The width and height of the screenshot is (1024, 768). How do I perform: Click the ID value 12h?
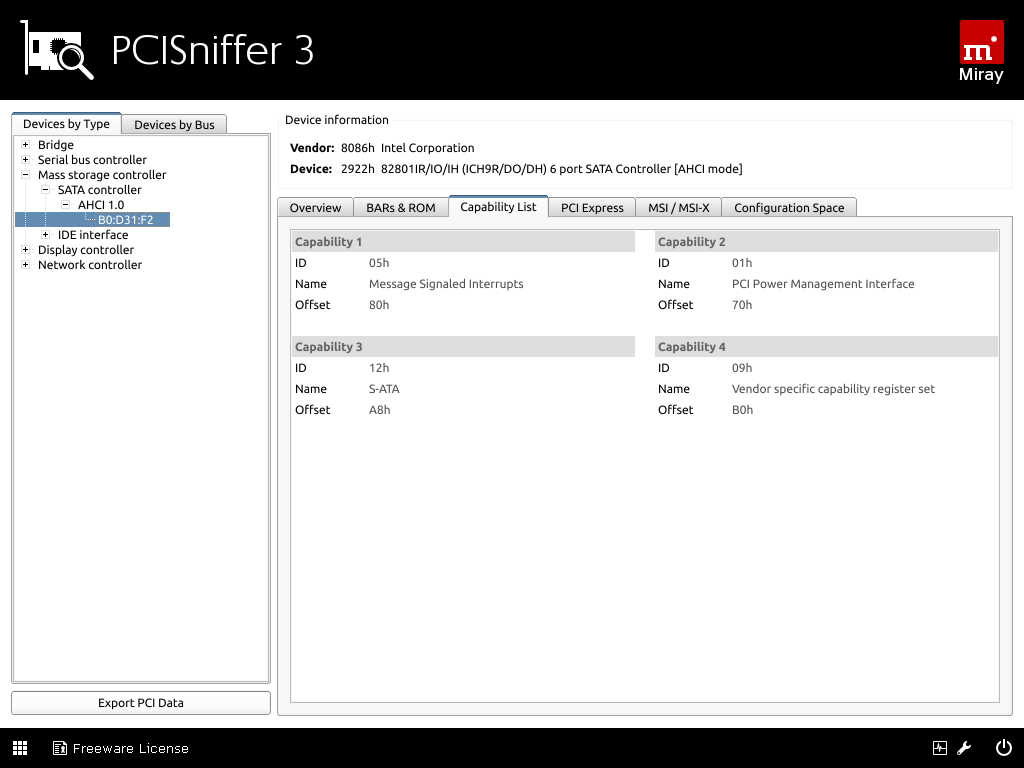(379, 368)
